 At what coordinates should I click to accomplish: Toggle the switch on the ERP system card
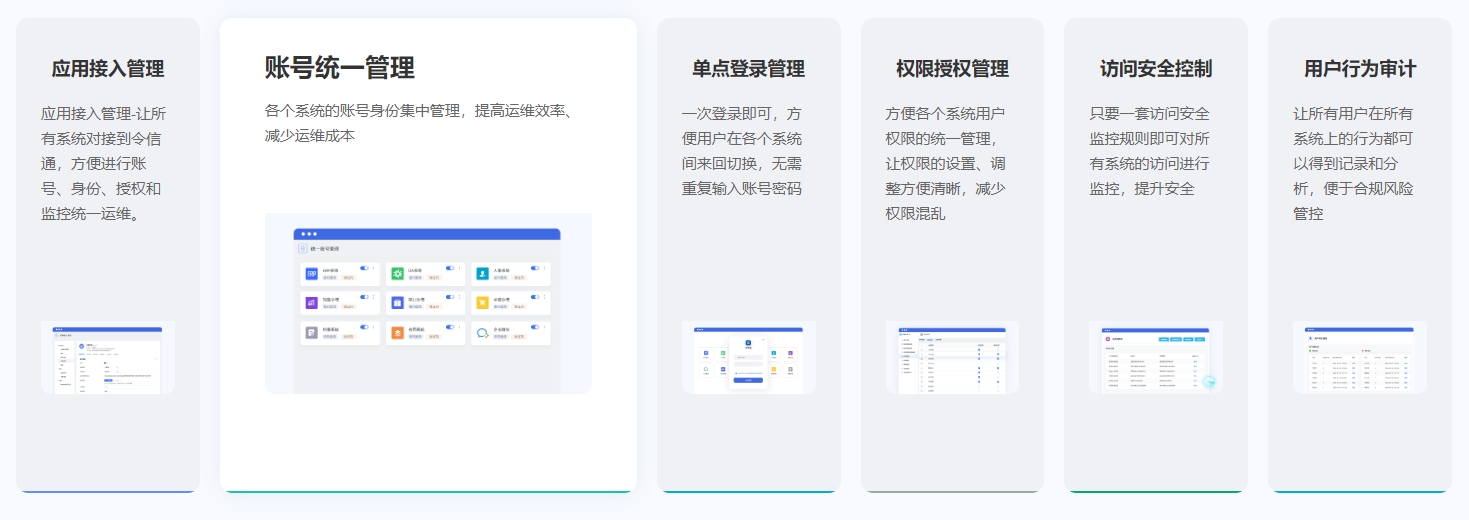(x=364, y=268)
